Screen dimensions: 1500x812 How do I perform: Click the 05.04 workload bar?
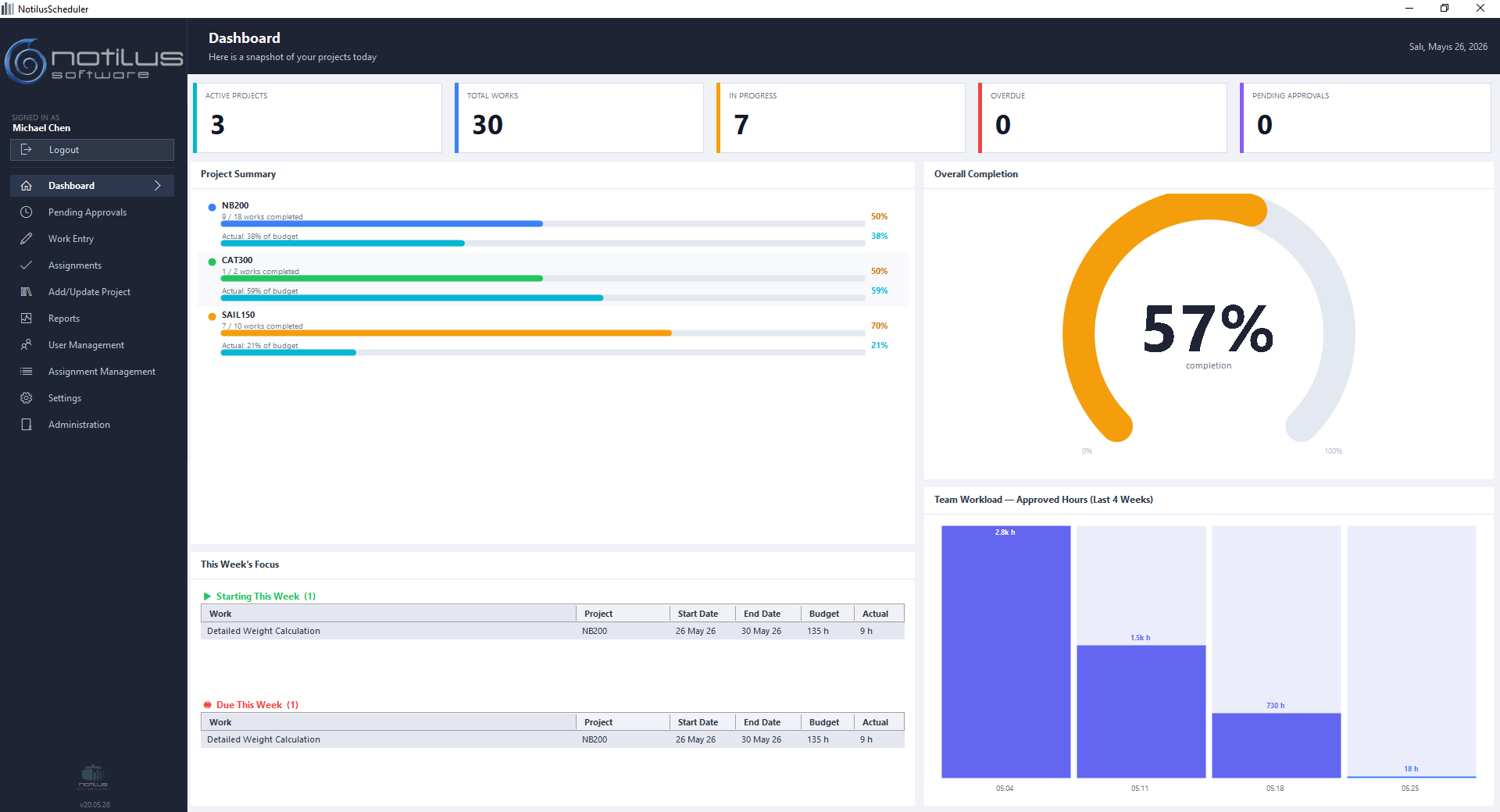[1005, 652]
